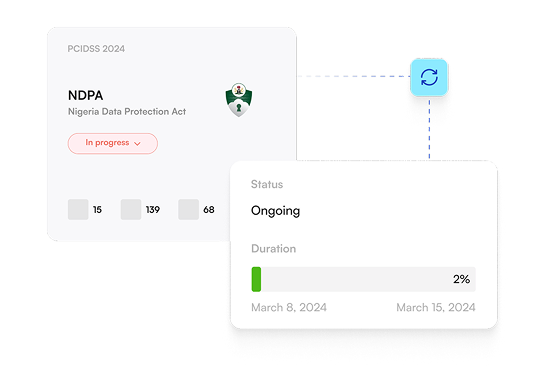The image size is (555, 368).
Task: Click the Ongoing status text
Action: [x=275, y=211]
